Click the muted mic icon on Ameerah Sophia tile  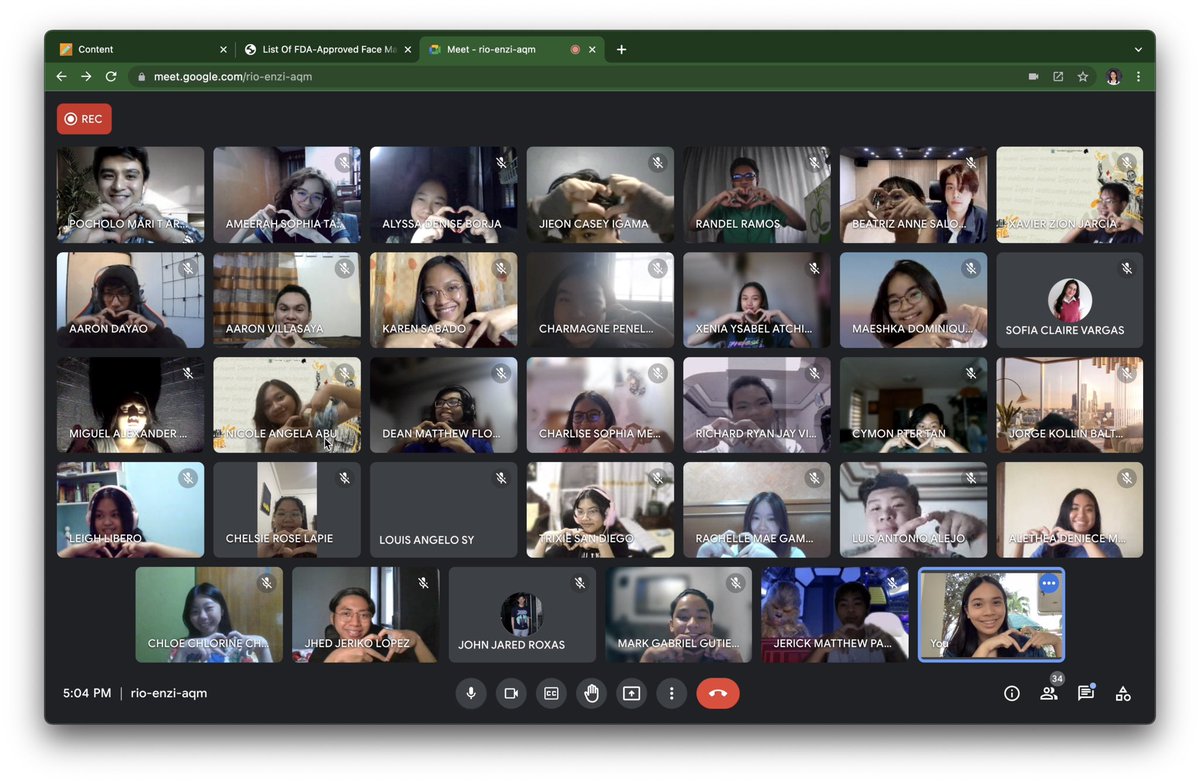click(x=344, y=163)
